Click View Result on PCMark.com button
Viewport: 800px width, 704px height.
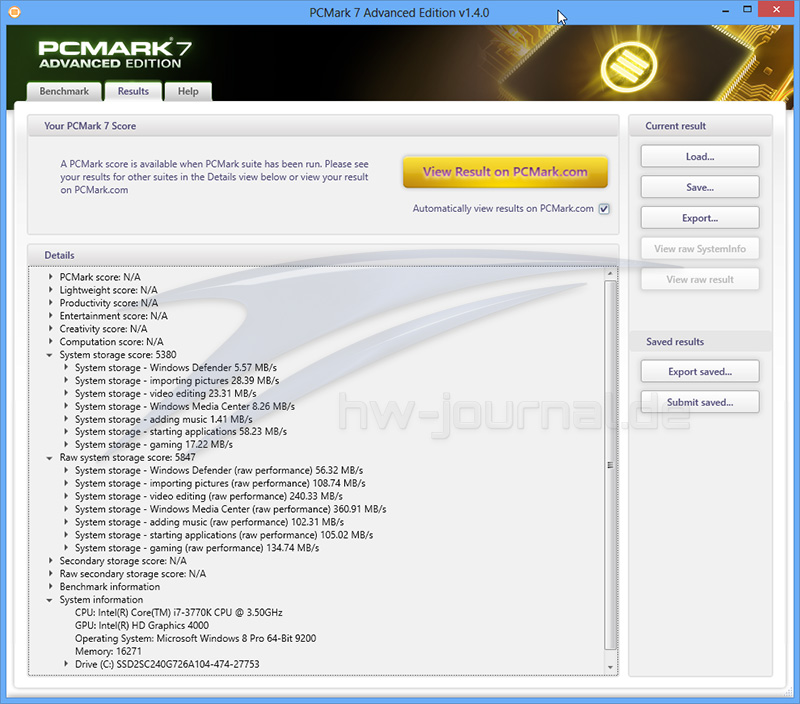[x=505, y=172]
